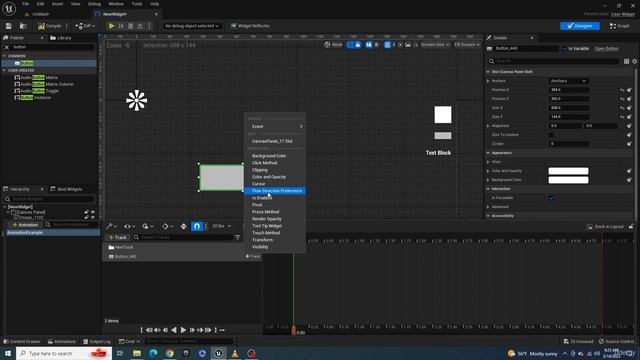Screen dimensions: 640x360
Task: Click the green Play simulation button
Action: tap(111, 26)
